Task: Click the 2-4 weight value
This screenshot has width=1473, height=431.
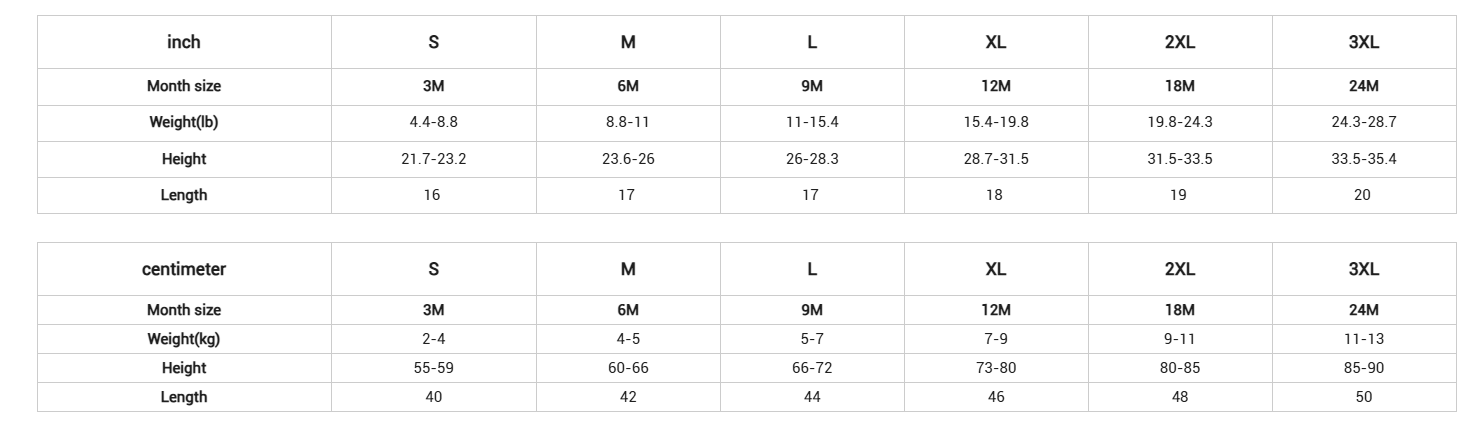Action: click(433, 339)
